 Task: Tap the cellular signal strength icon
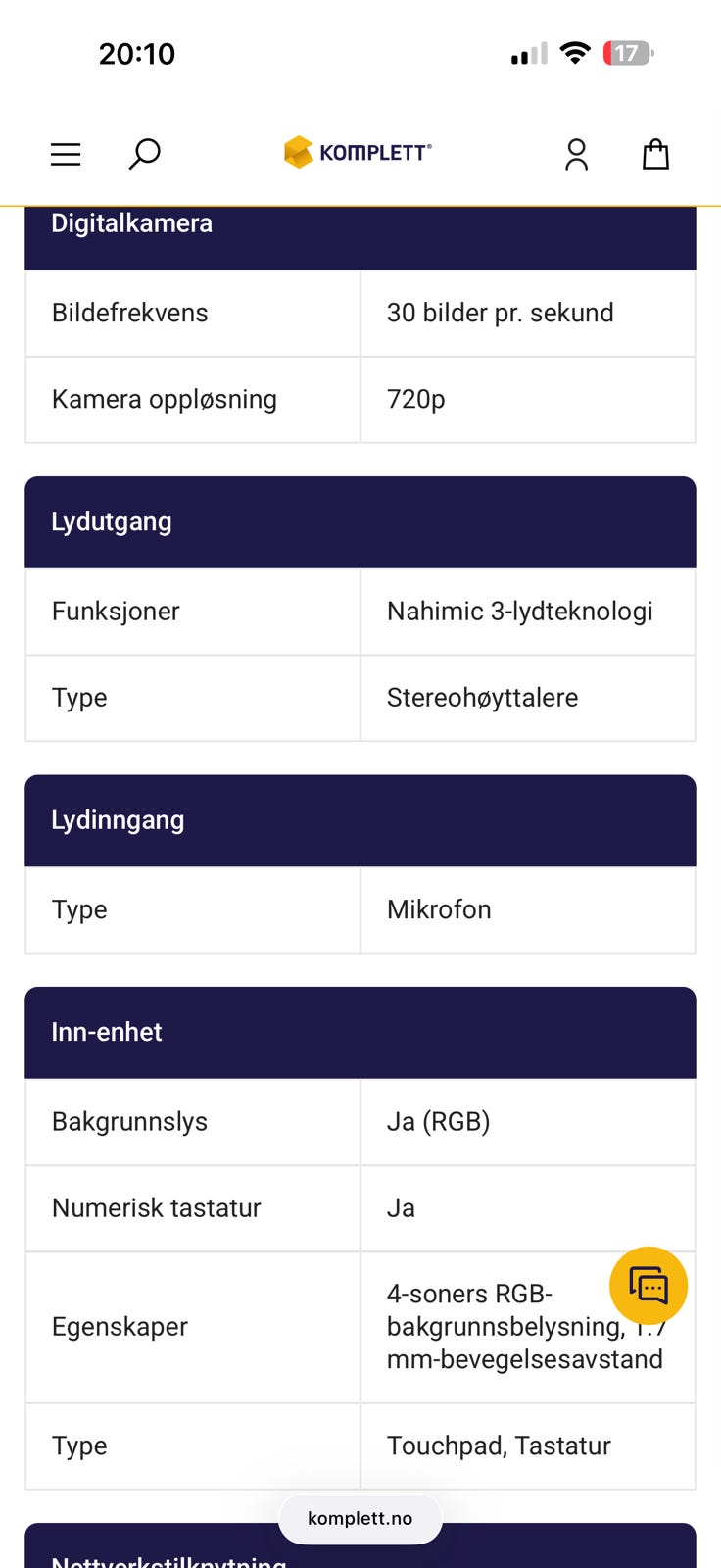529,54
